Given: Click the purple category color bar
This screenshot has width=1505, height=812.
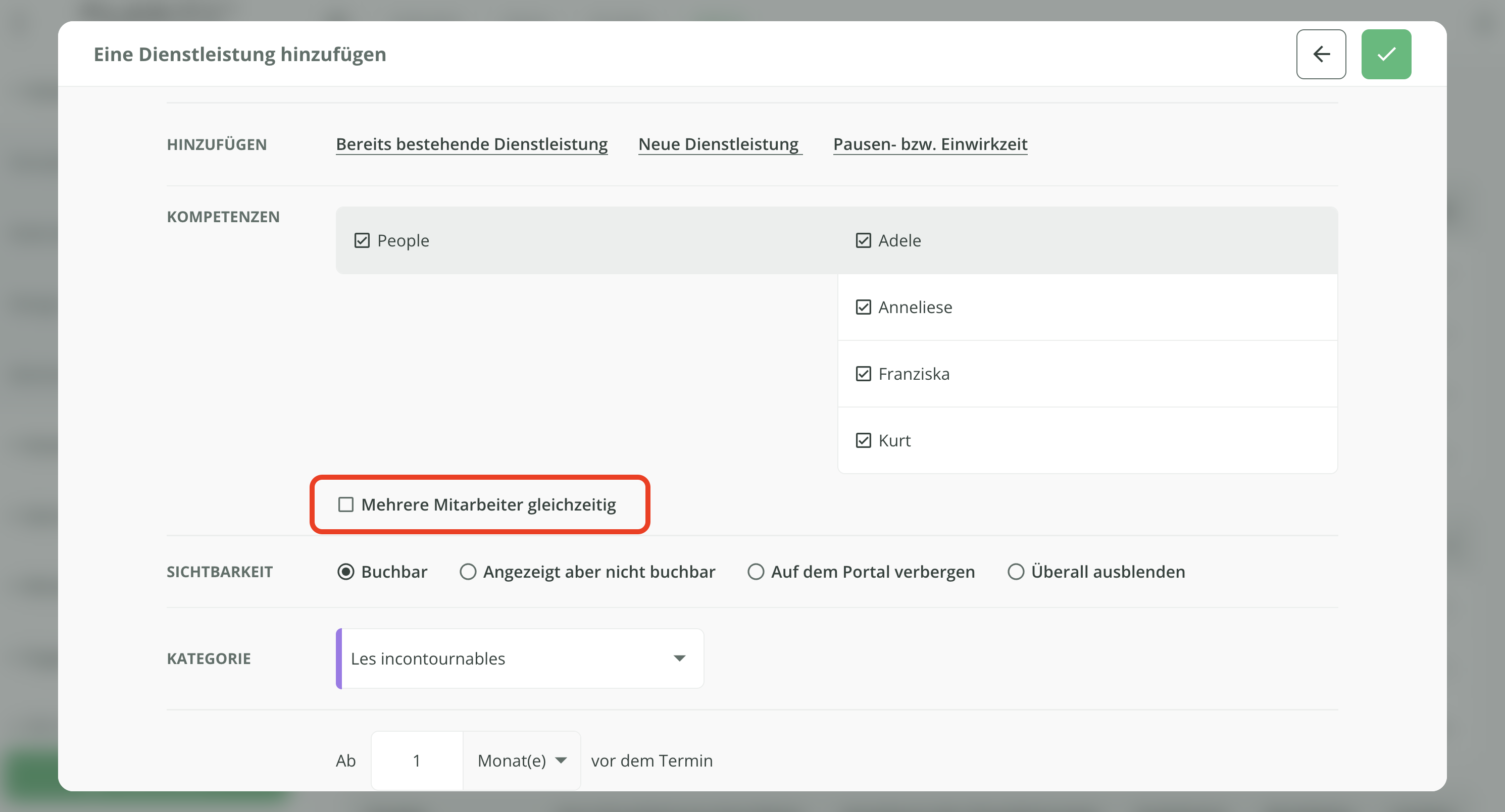Looking at the screenshot, I should 339,658.
